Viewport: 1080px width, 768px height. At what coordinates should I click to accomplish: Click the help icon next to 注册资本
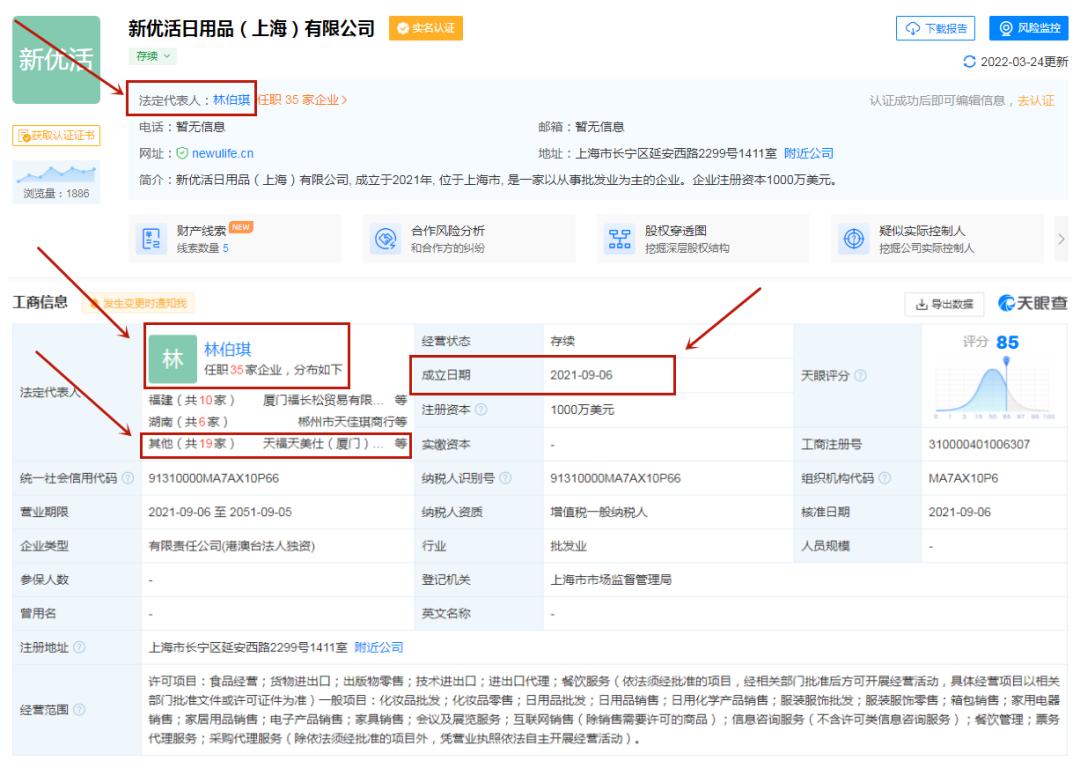[x=482, y=411]
